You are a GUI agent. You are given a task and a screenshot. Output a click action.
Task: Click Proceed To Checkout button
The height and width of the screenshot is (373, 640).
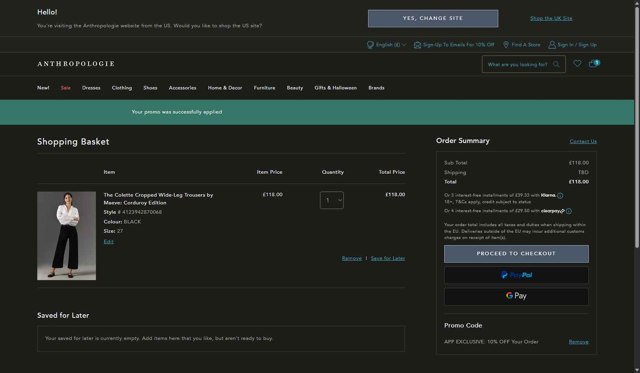[x=516, y=253]
